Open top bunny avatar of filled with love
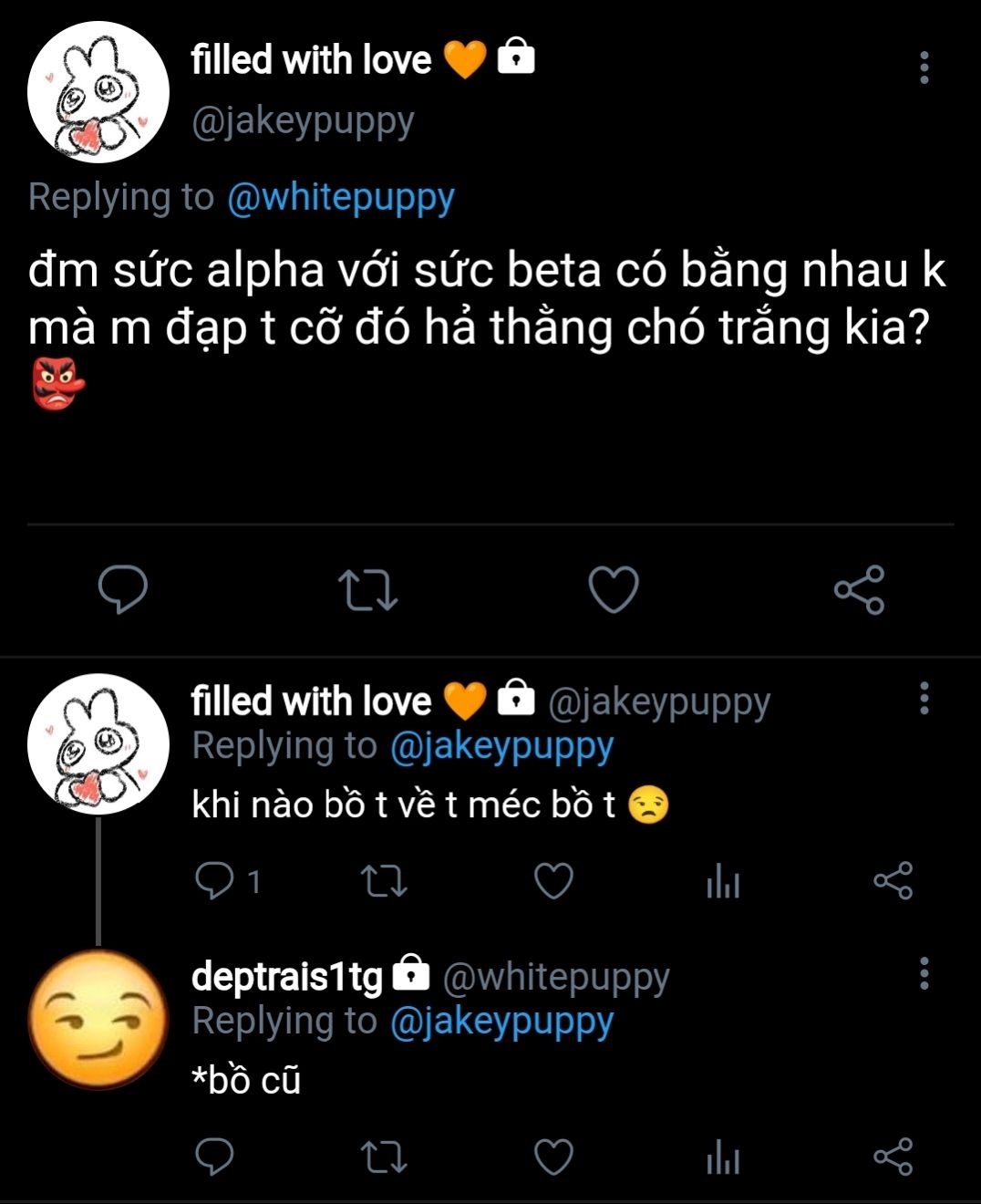The width and height of the screenshot is (981, 1204). coord(98,92)
